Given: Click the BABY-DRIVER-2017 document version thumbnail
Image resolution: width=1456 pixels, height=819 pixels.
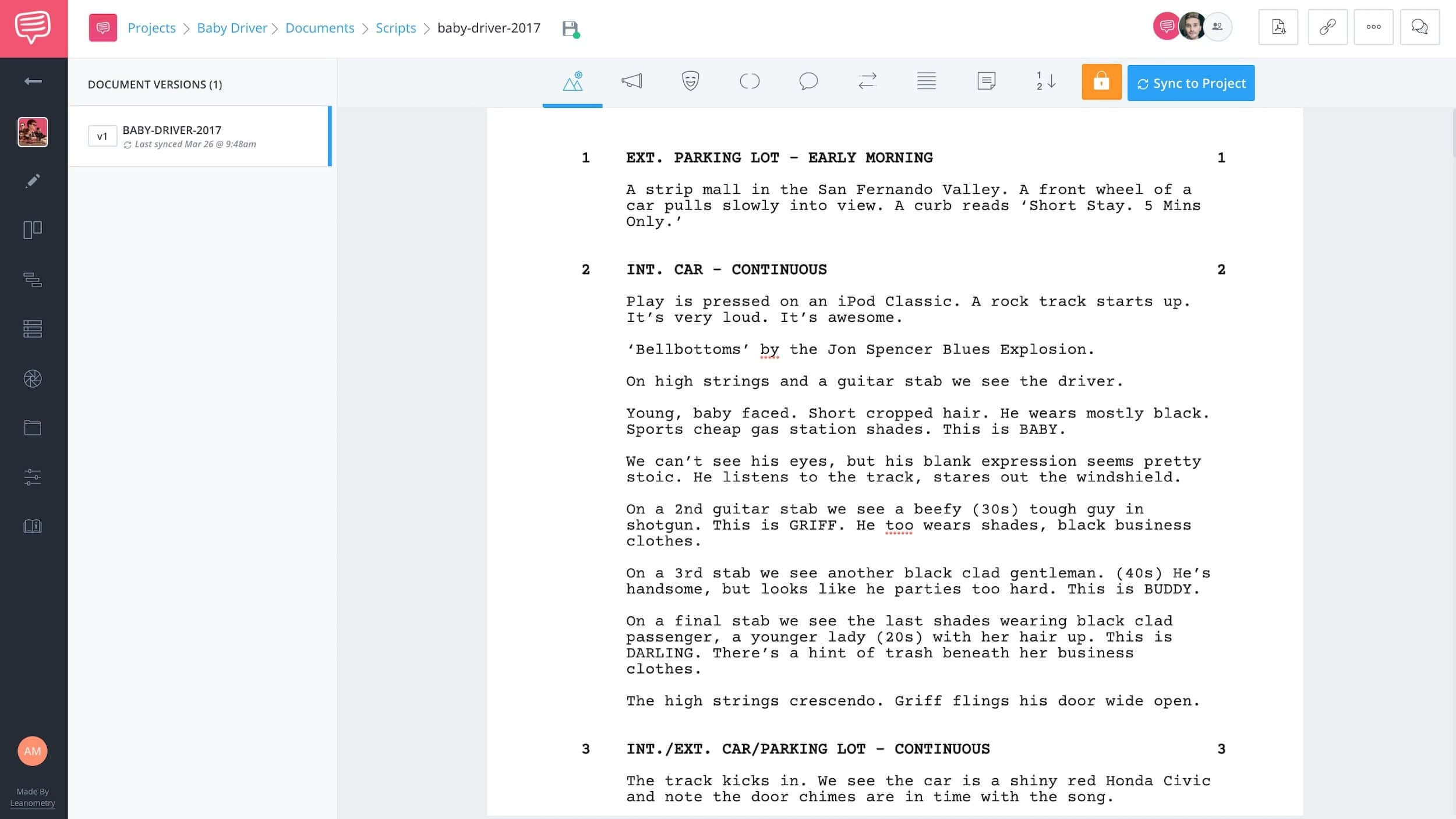Looking at the screenshot, I should pyautogui.click(x=102, y=135).
